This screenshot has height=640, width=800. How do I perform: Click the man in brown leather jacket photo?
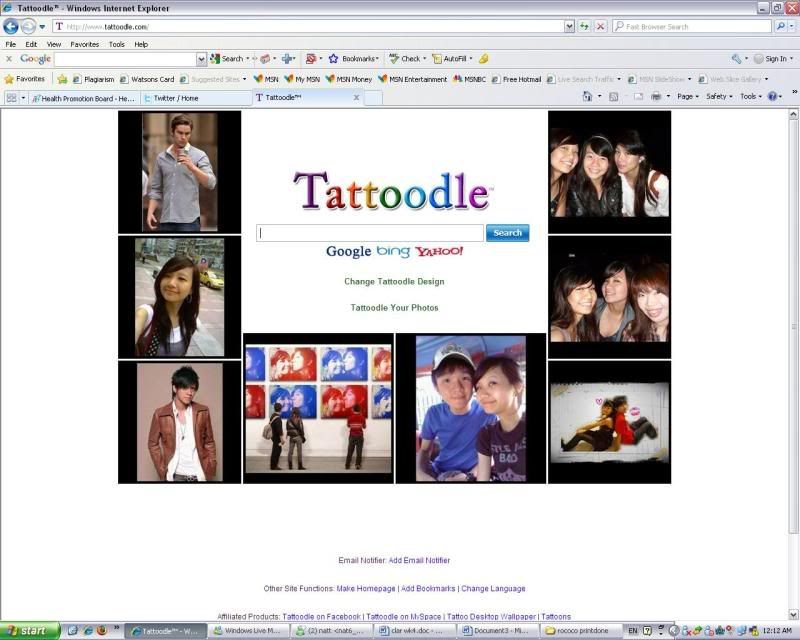(x=180, y=422)
